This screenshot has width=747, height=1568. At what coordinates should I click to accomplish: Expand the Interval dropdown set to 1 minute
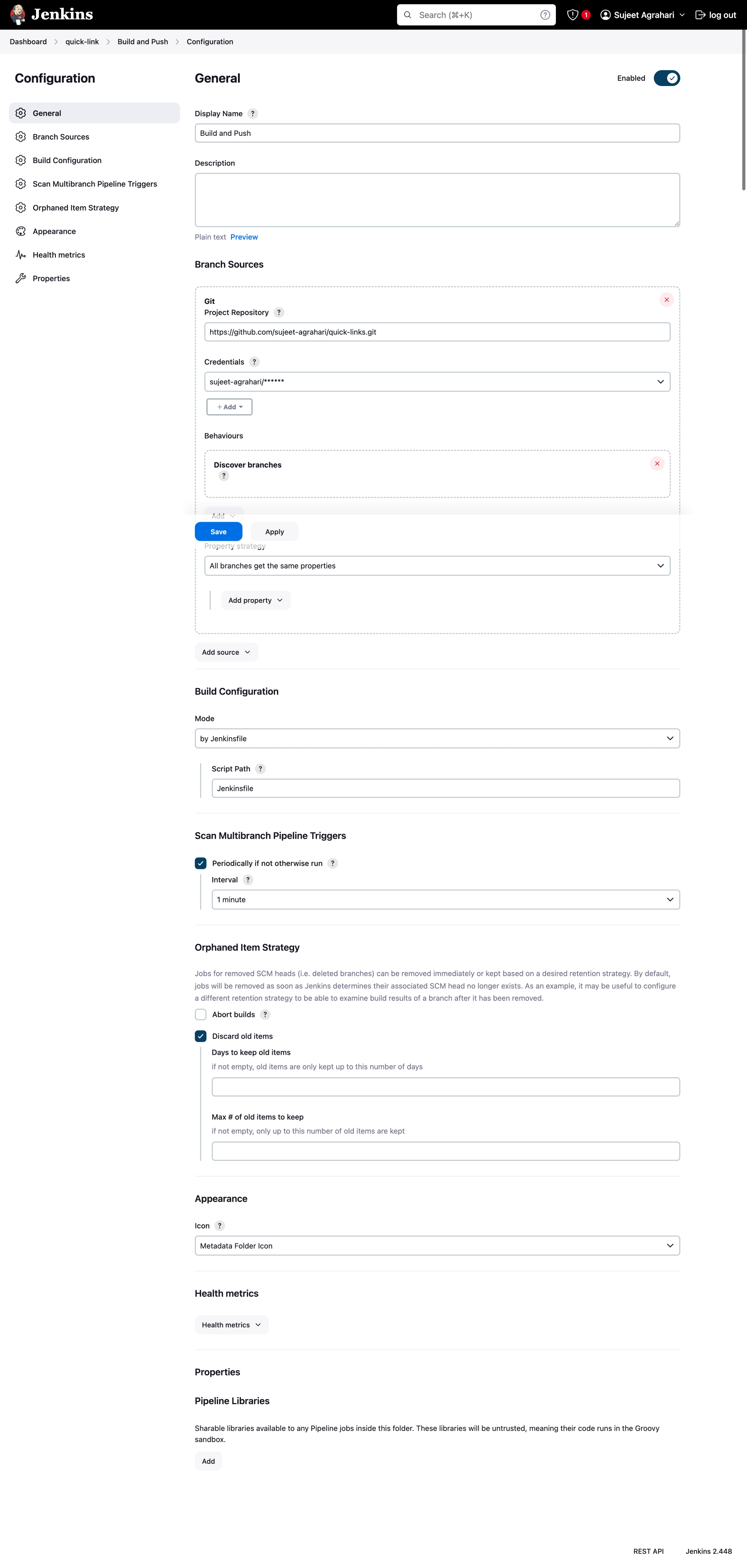(445, 900)
